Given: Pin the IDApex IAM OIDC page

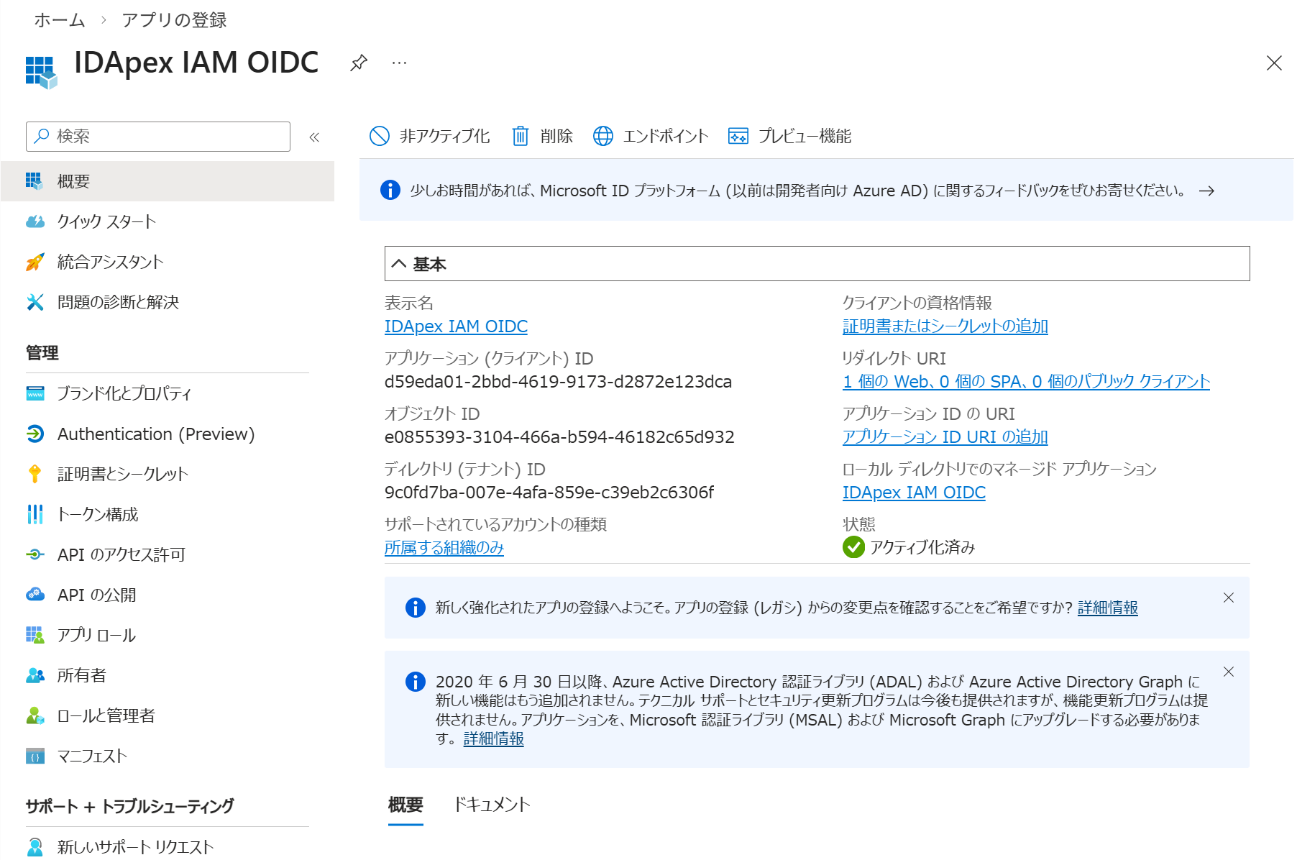Looking at the screenshot, I should (x=358, y=63).
